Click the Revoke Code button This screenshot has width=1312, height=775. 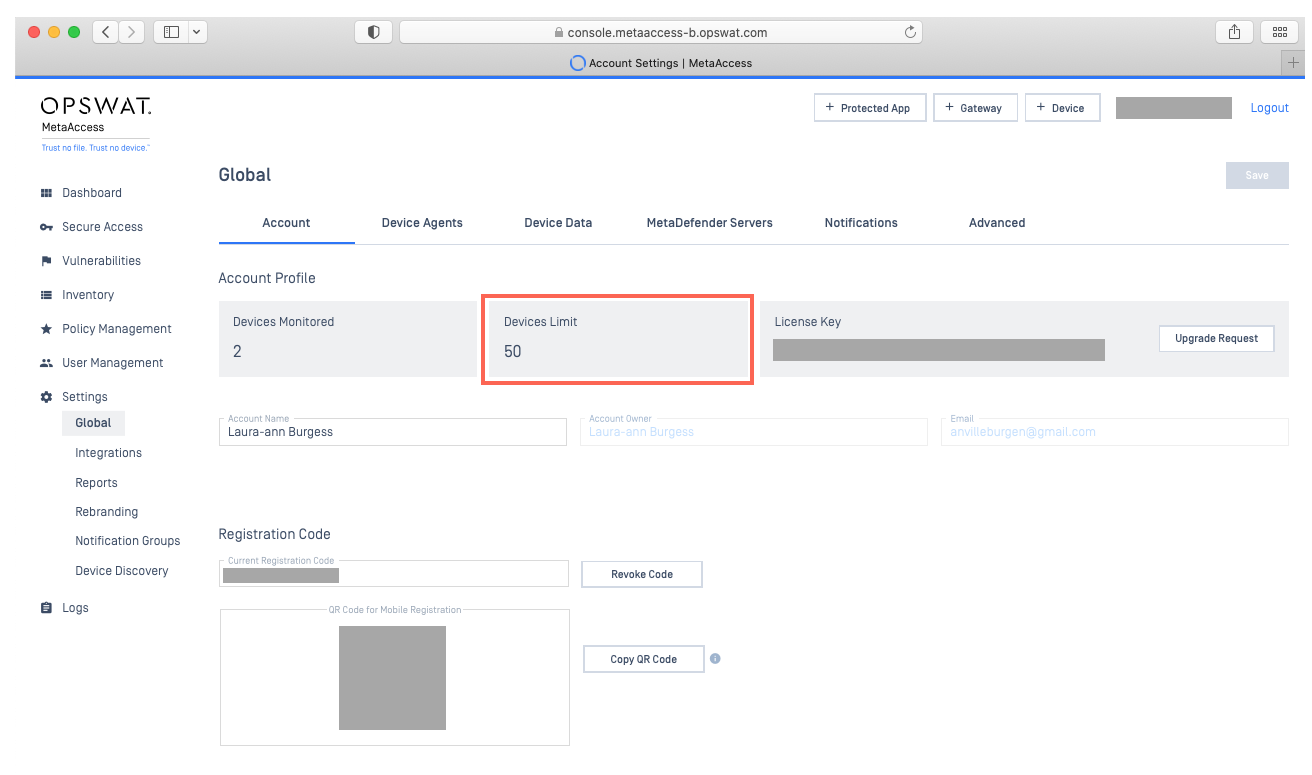coord(642,575)
